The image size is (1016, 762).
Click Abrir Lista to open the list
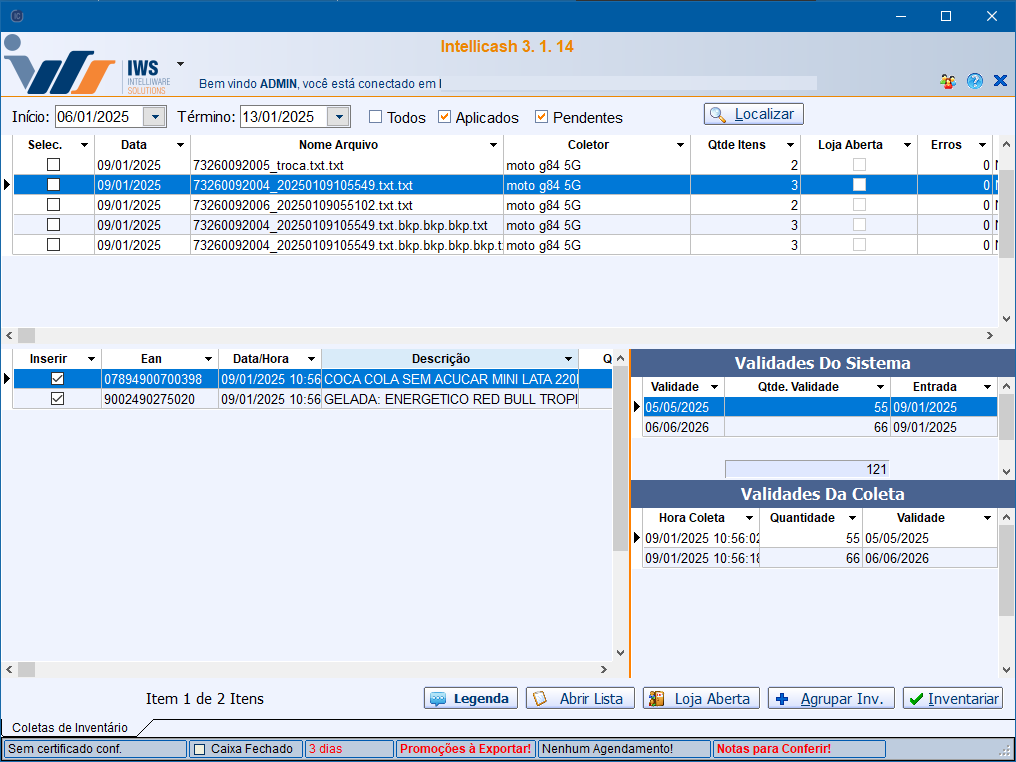[x=580, y=699]
